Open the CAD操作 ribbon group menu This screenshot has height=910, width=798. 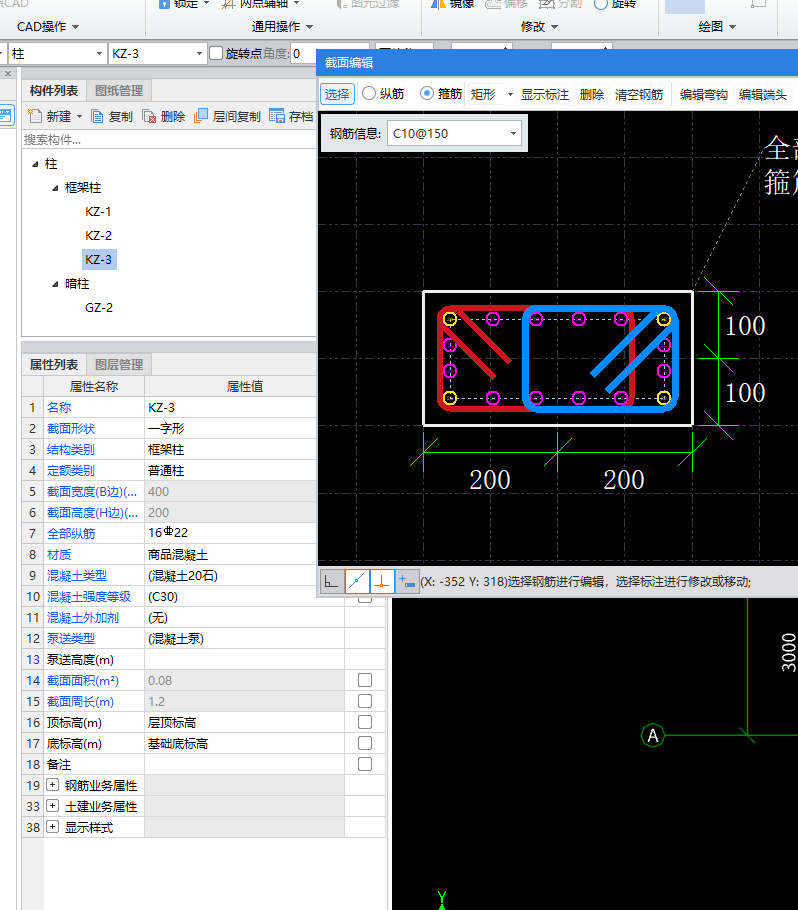pyautogui.click(x=48, y=27)
